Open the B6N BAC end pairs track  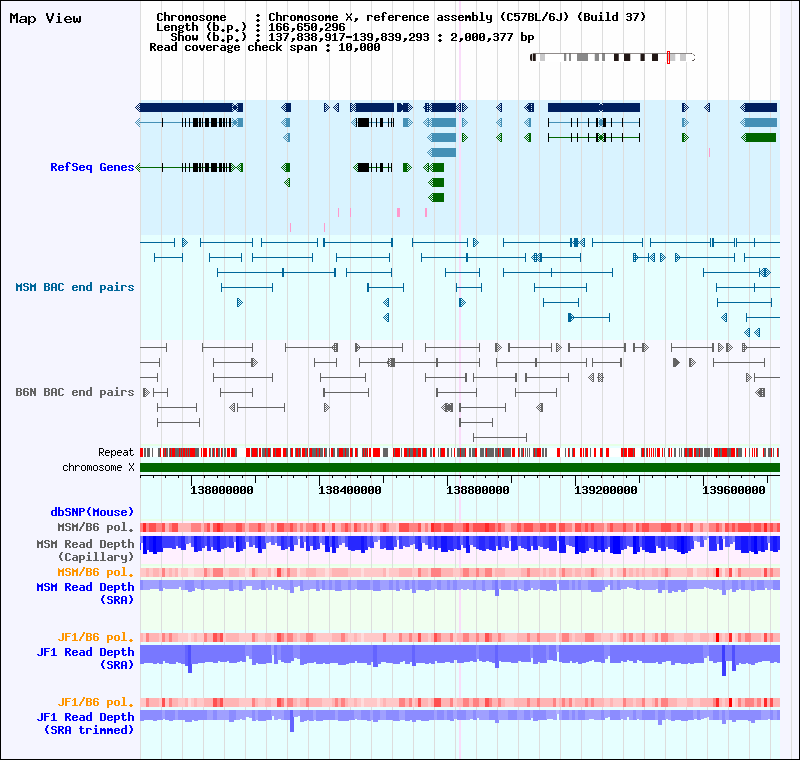click(74, 392)
